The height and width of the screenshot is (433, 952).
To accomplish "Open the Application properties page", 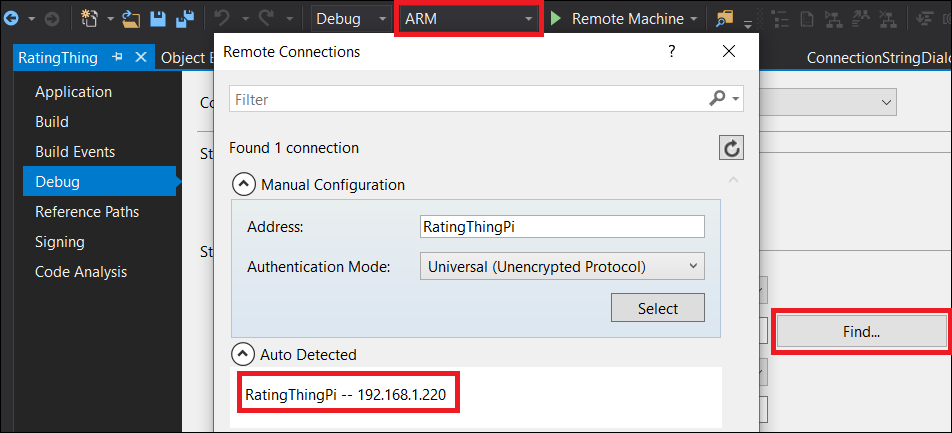I will coord(73,92).
